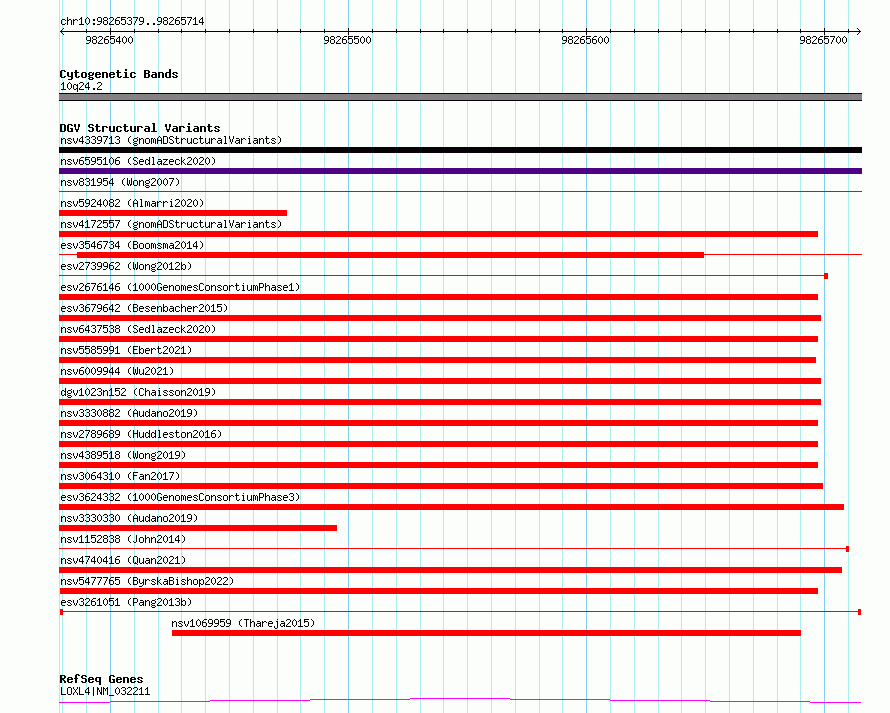This screenshot has height=713, width=890.
Task: Click the red nsv5477765 variant bar
Action: (438, 591)
